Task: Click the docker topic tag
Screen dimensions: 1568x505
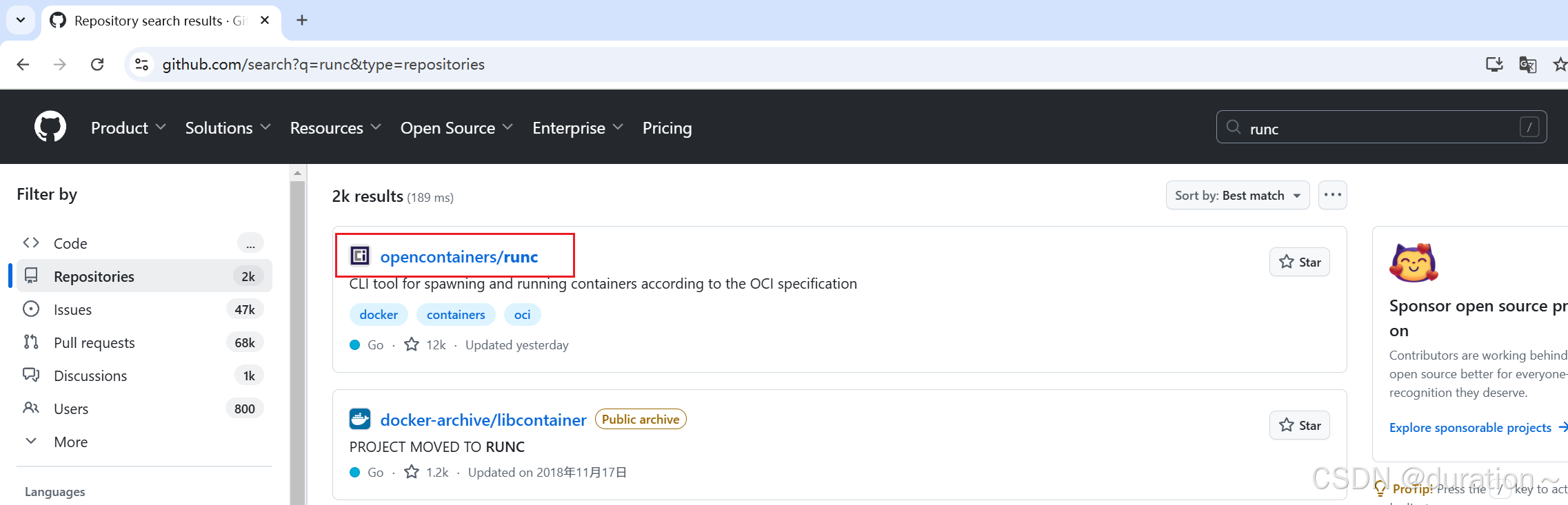Action: pyautogui.click(x=379, y=314)
